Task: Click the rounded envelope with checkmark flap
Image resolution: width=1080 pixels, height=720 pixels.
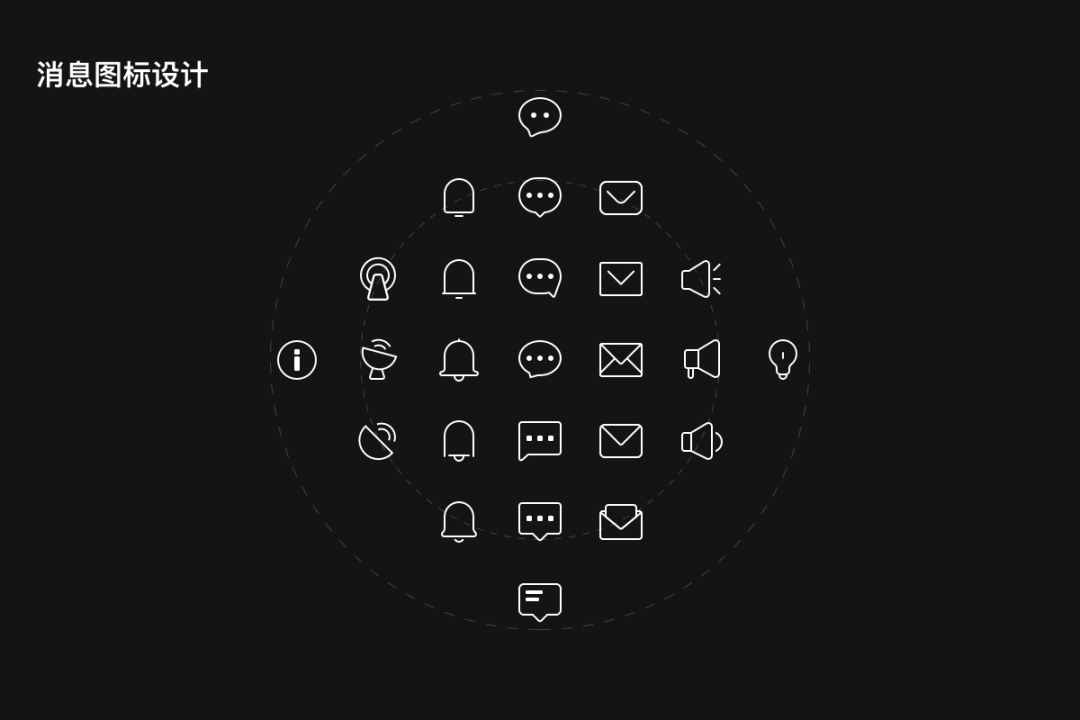Action: click(x=621, y=198)
